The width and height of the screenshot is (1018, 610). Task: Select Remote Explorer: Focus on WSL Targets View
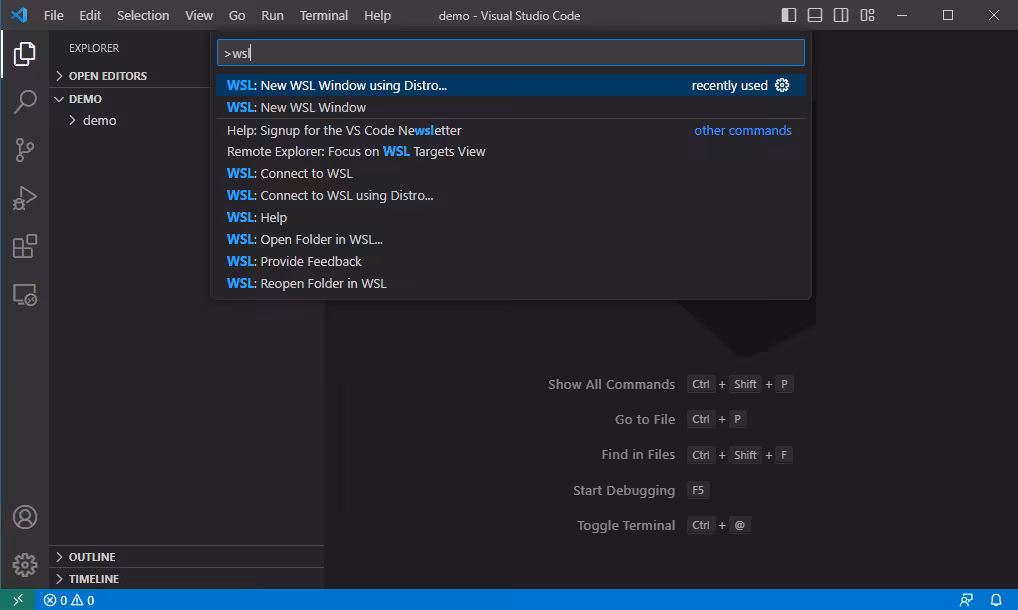pyautogui.click(x=510, y=151)
